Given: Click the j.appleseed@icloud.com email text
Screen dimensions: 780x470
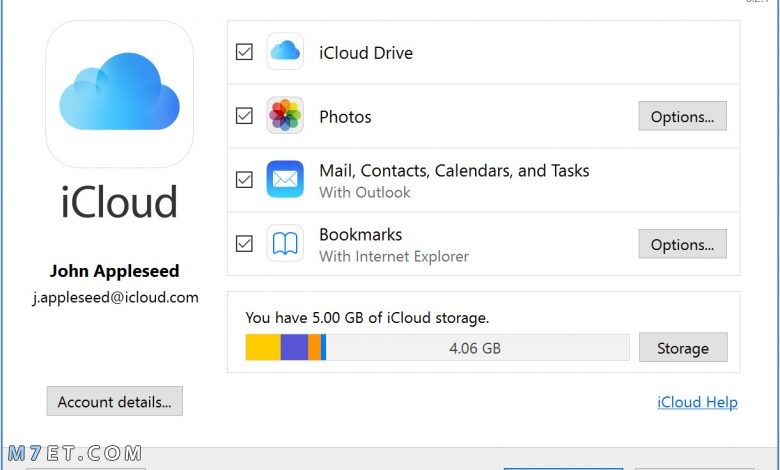Looking at the screenshot, I should click(115, 297).
